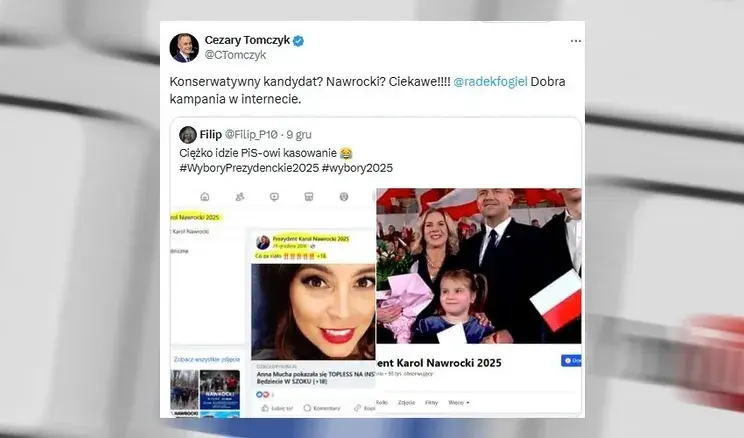744x438 pixels.
Task: Click the Komentarz button under post
Action: click(x=322, y=408)
